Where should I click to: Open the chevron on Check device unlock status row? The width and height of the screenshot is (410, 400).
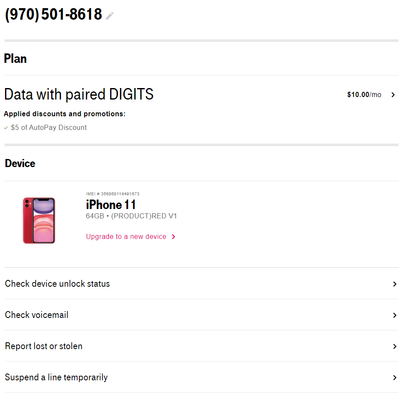[395, 284]
